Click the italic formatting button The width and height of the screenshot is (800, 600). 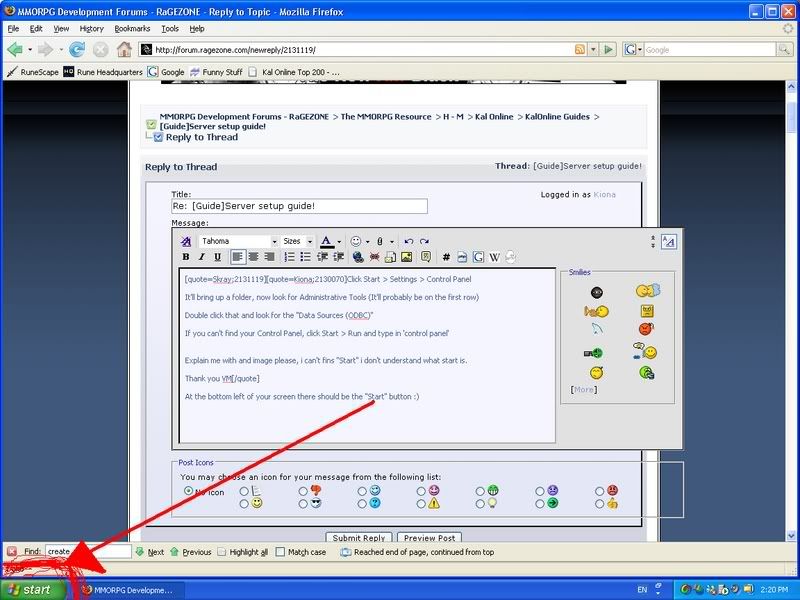202,257
